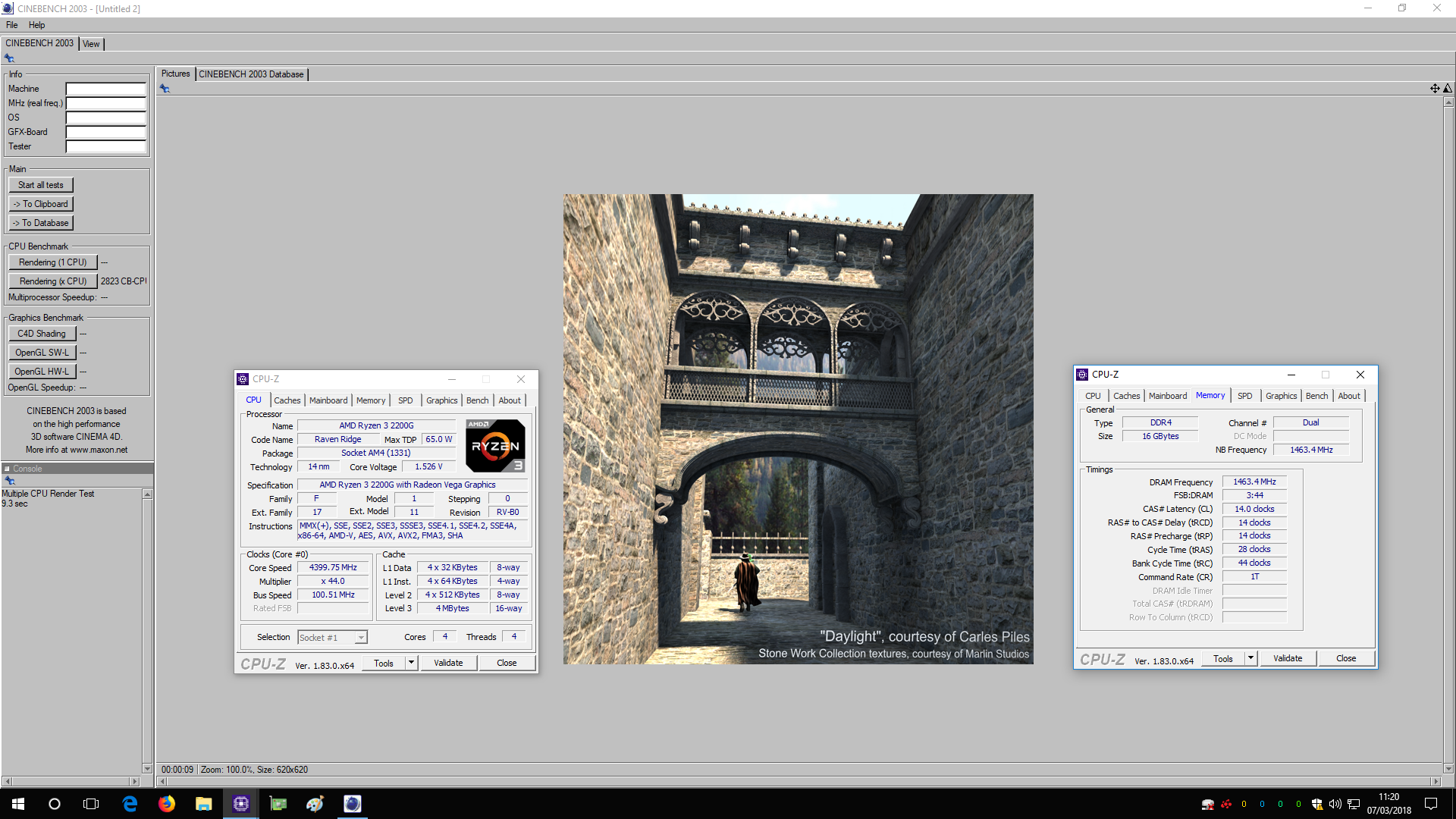
Task: Open the Help menu
Action: click(37, 25)
